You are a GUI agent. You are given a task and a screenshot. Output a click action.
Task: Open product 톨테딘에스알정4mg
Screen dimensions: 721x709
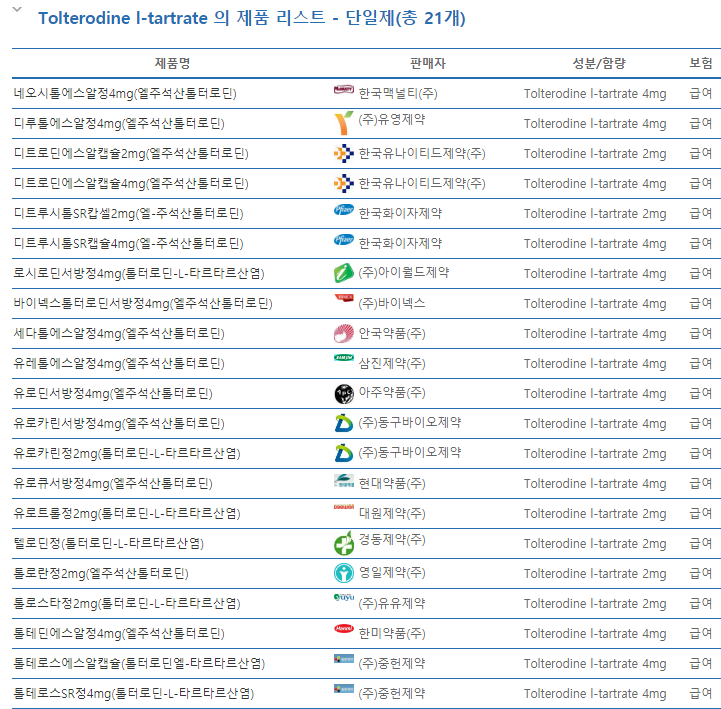[119, 634]
